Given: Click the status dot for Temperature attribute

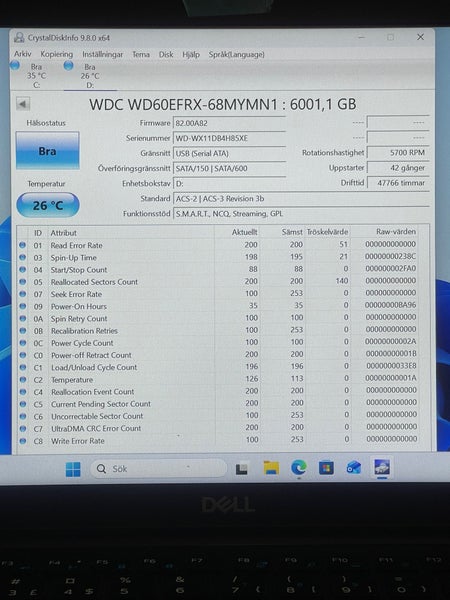Looking at the screenshot, I should point(23,380).
